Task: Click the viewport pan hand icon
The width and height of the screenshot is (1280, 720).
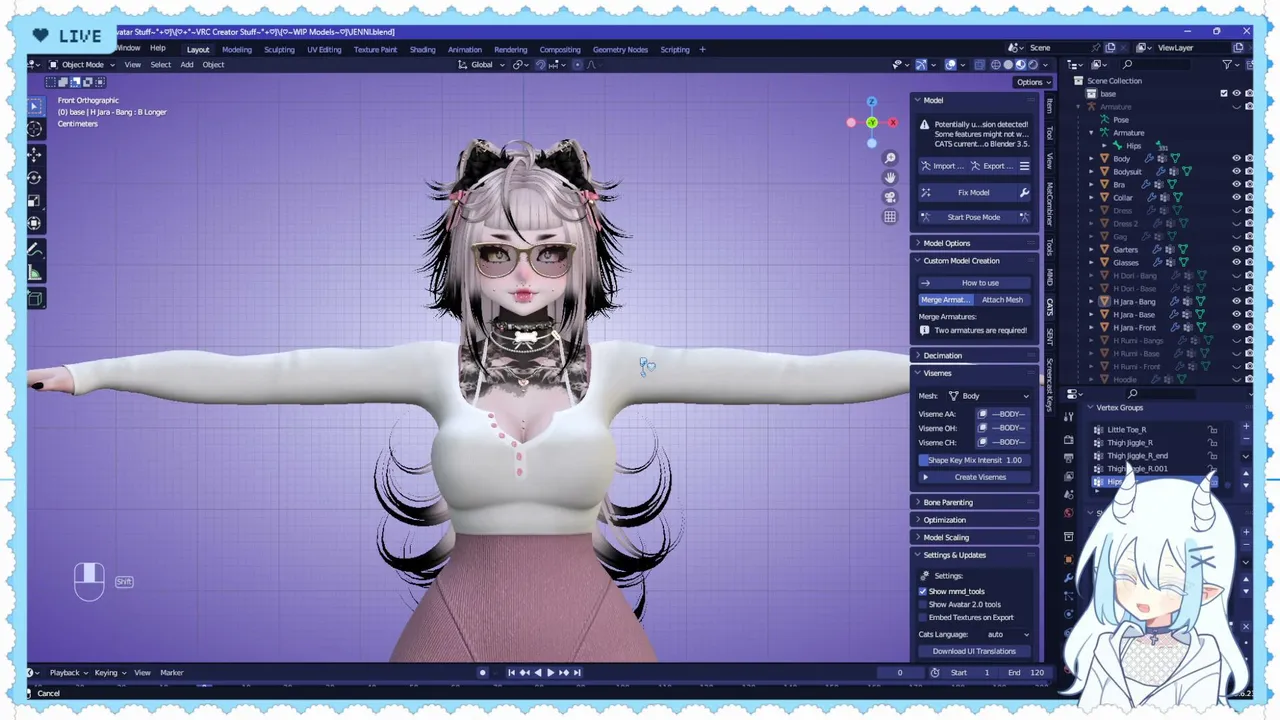Action: point(890,178)
